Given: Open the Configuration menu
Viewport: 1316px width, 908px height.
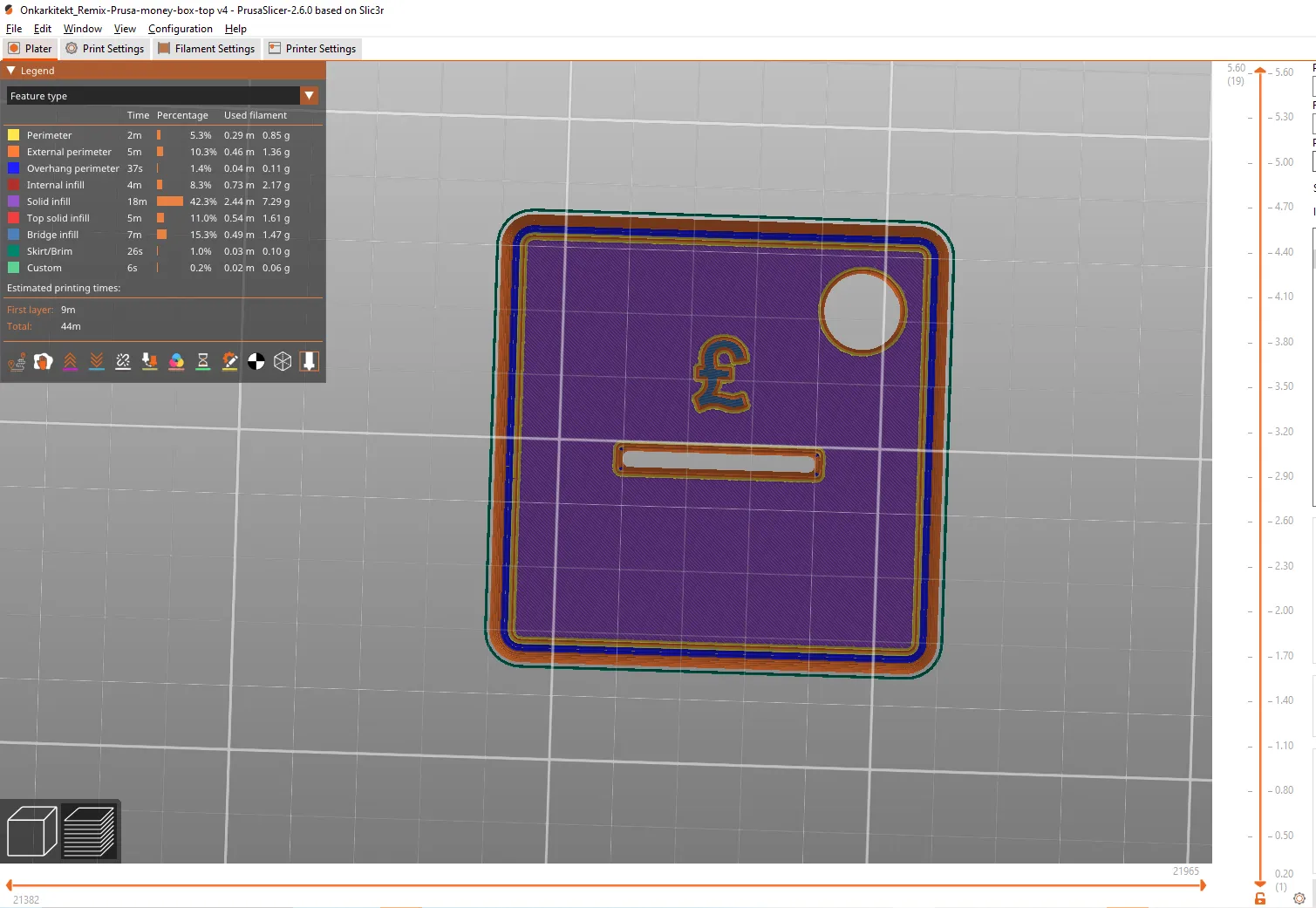Looking at the screenshot, I should point(180,29).
